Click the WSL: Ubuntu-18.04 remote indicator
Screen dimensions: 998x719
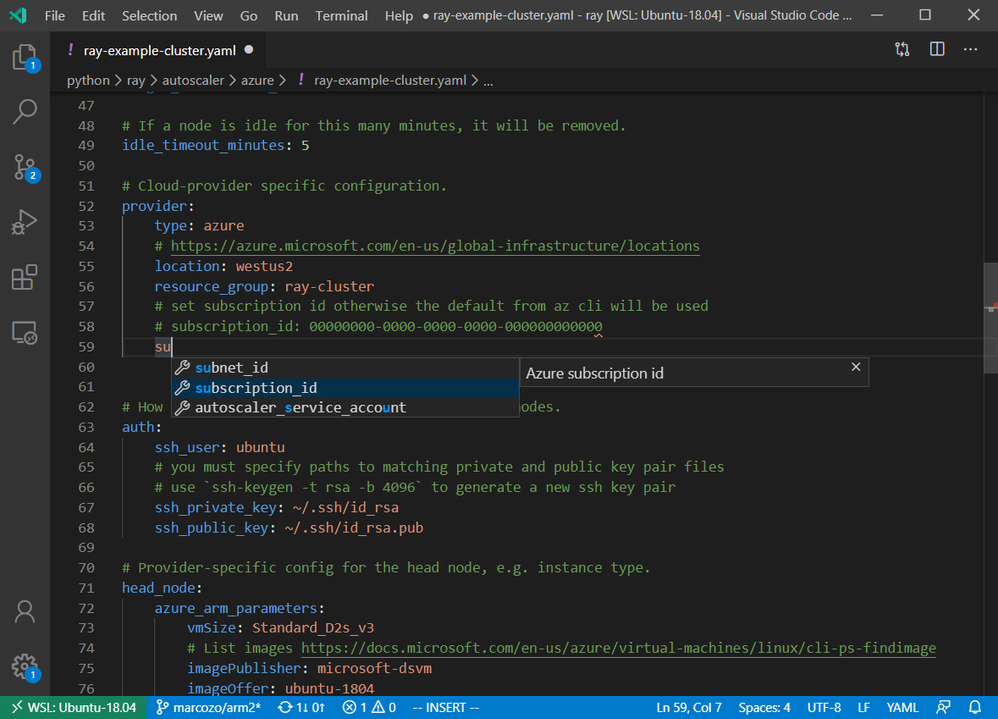pyautogui.click(x=73, y=708)
